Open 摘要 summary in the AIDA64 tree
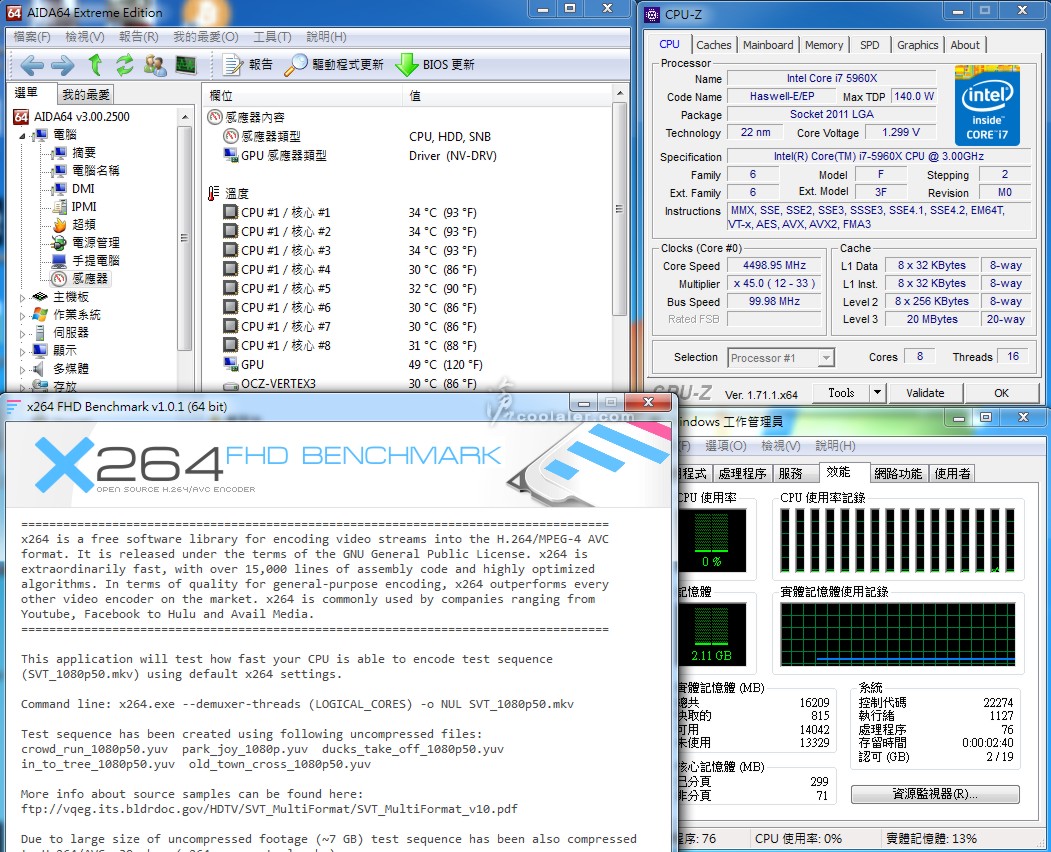Viewport: 1051px width, 852px height. (x=75, y=153)
